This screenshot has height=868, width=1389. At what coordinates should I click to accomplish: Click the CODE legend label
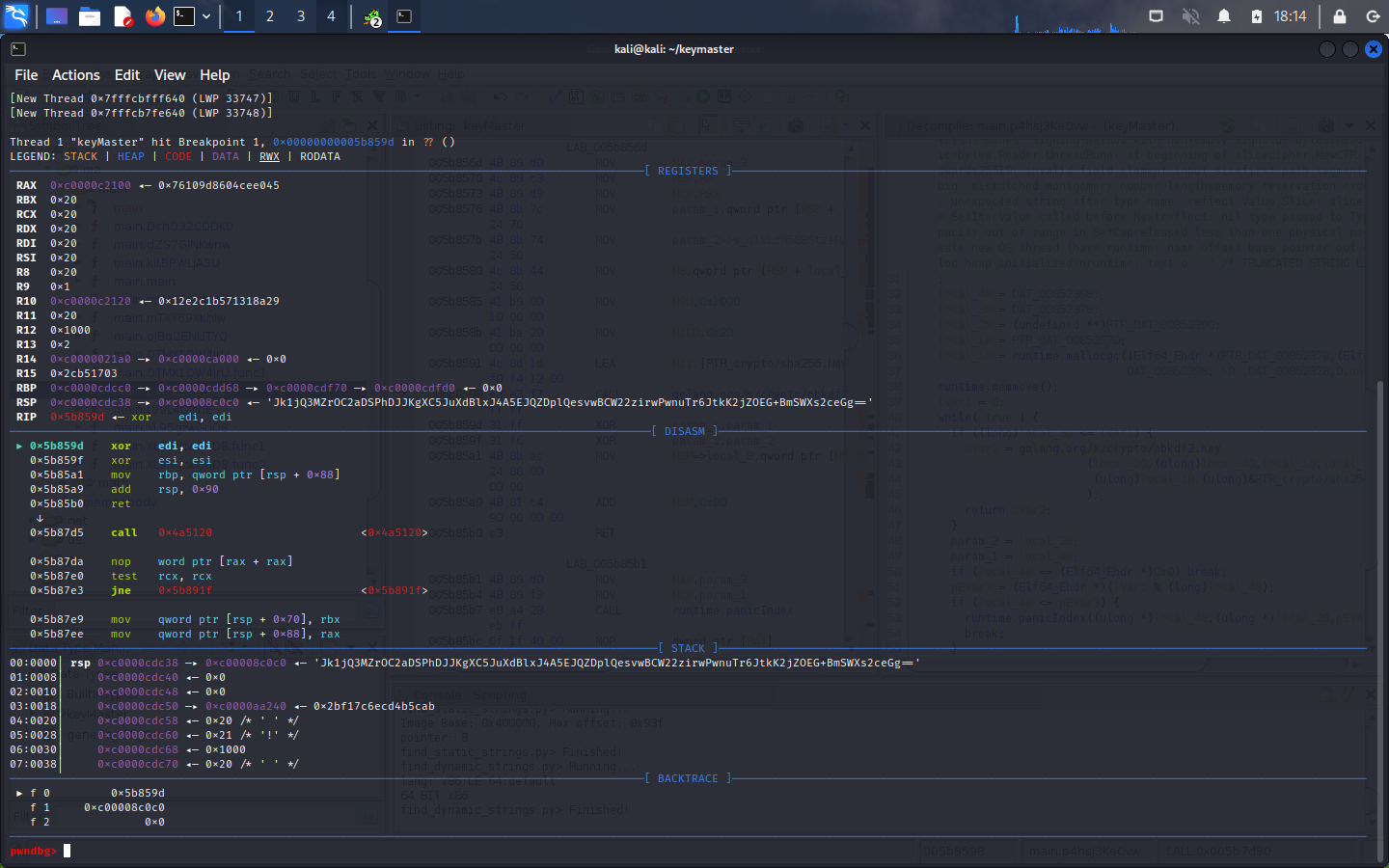point(178,156)
